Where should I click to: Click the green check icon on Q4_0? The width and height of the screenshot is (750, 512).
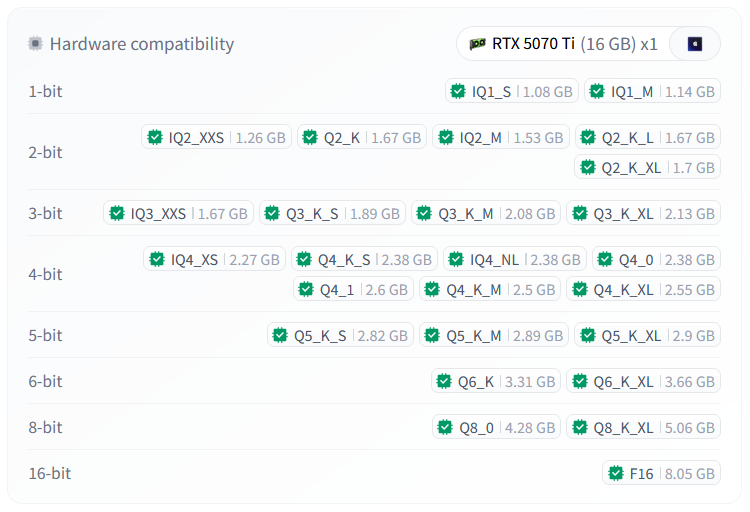605,259
